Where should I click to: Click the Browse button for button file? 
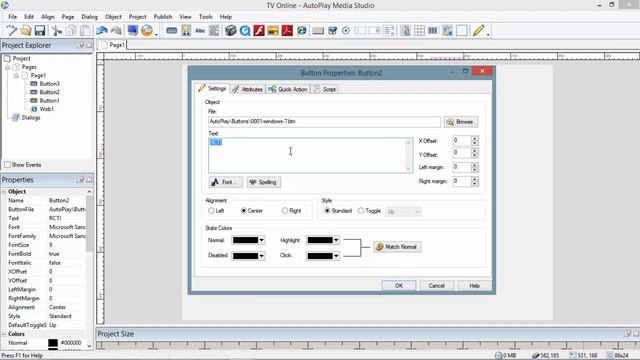click(460, 122)
